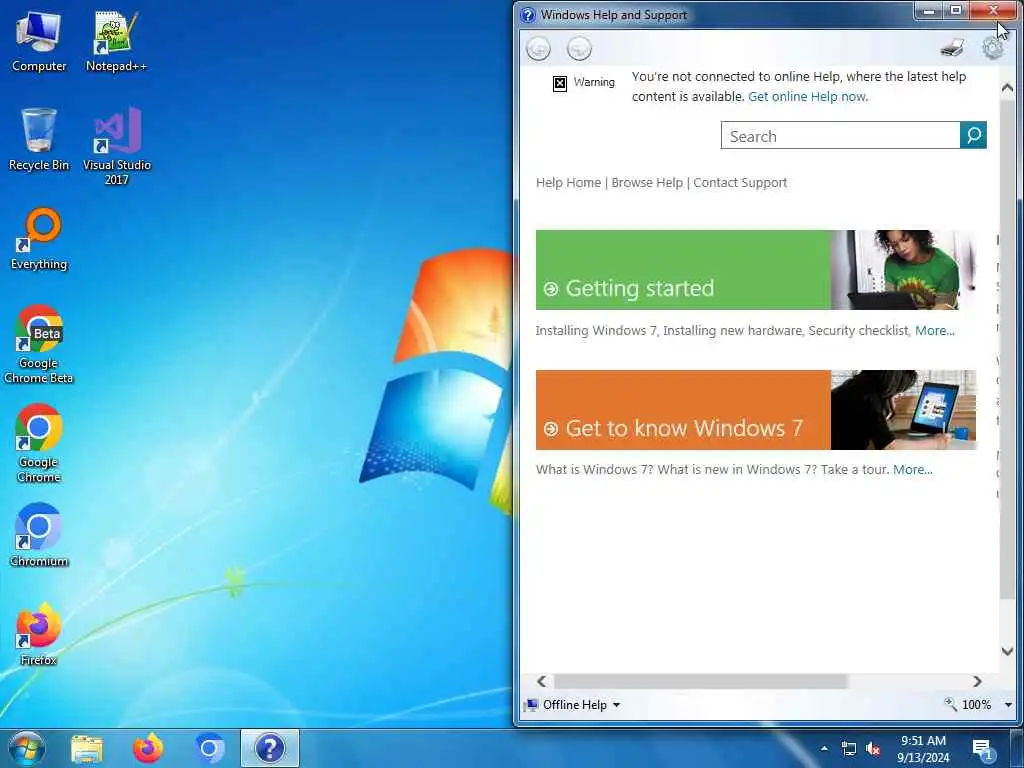1024x768 pixels.
Task: Click the vertical scrollbar down arrow
Action: (x=1007, y=651)
